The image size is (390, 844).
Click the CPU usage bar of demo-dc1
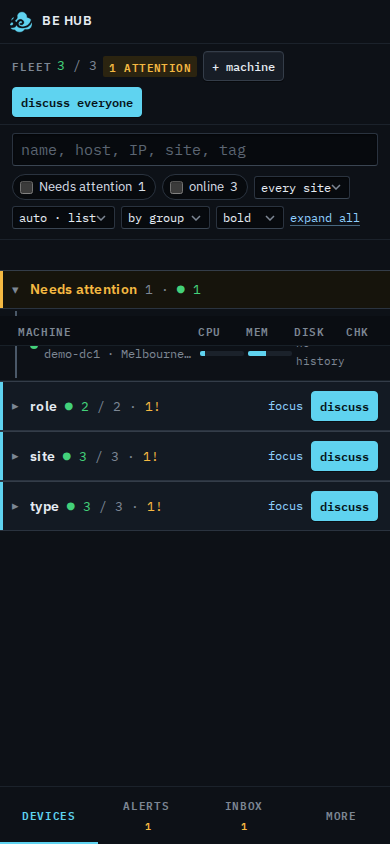pos(222,354)
